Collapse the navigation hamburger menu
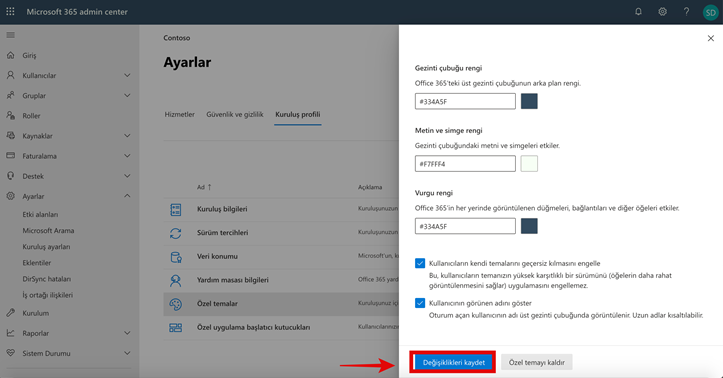The image size is (723, 378). [11, 35]
